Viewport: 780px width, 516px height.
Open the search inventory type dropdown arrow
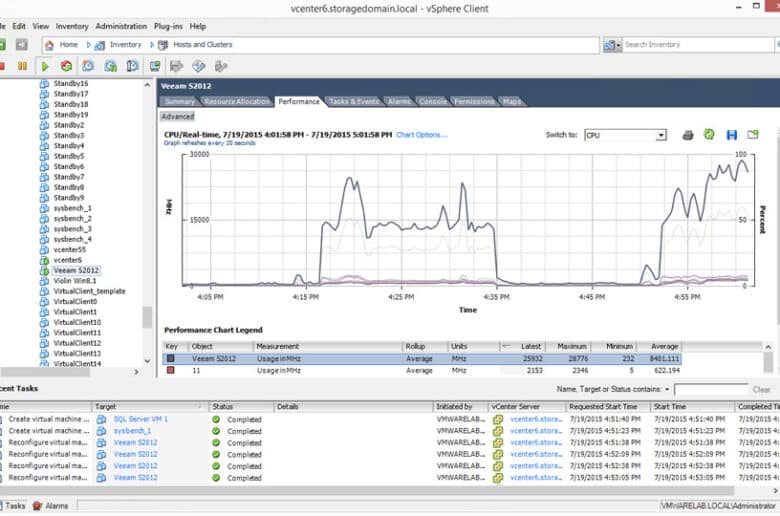tap(618, 45)
